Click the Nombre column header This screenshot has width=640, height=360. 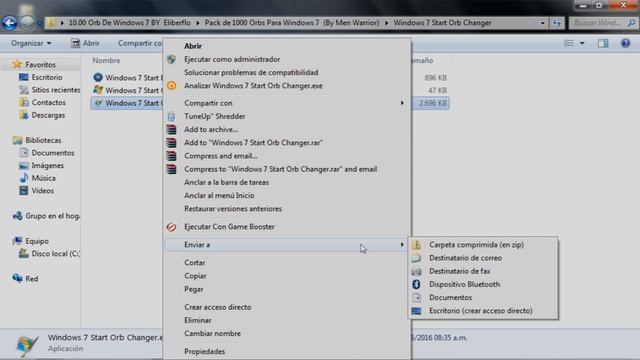coord(106,60)
